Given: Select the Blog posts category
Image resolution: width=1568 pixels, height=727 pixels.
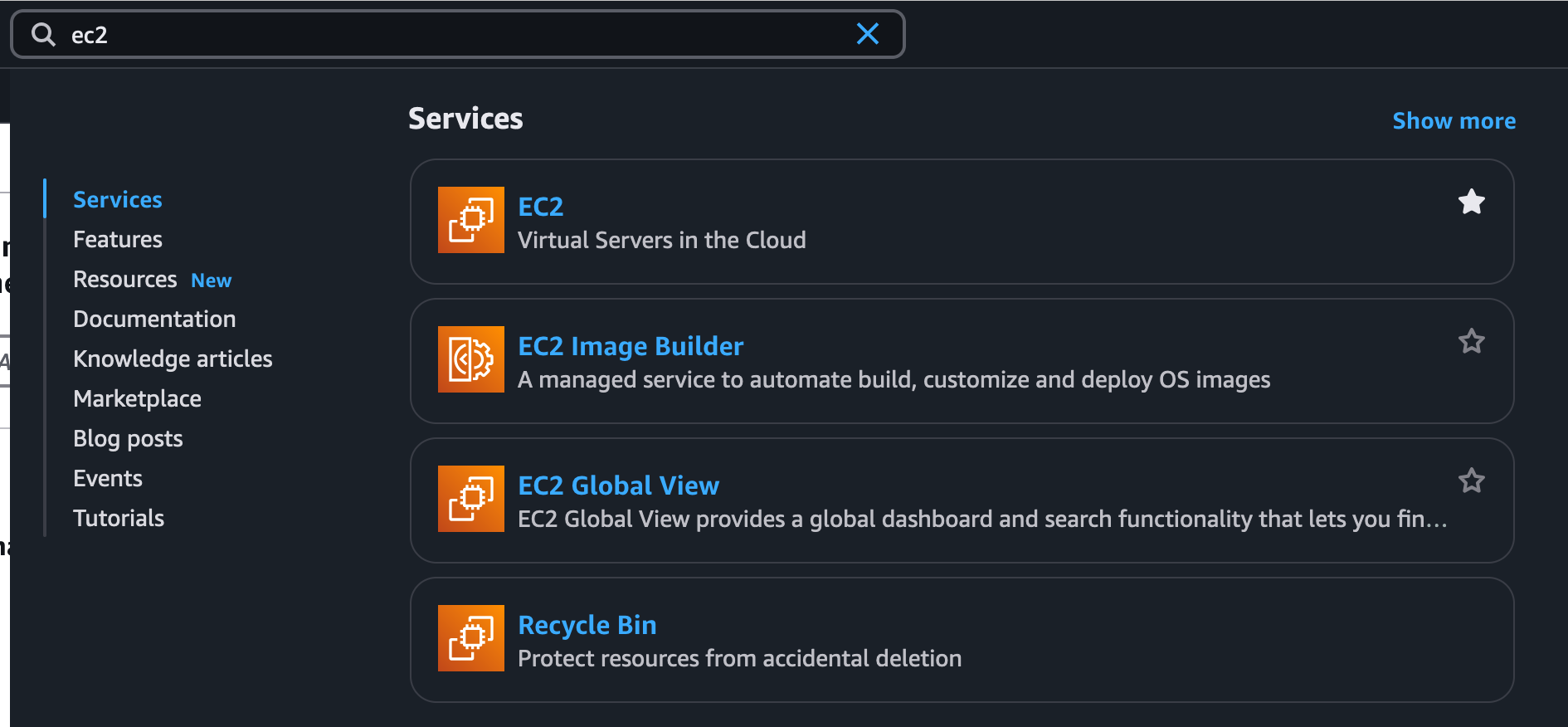Looking at the screenshot, I should coord(128,439).
